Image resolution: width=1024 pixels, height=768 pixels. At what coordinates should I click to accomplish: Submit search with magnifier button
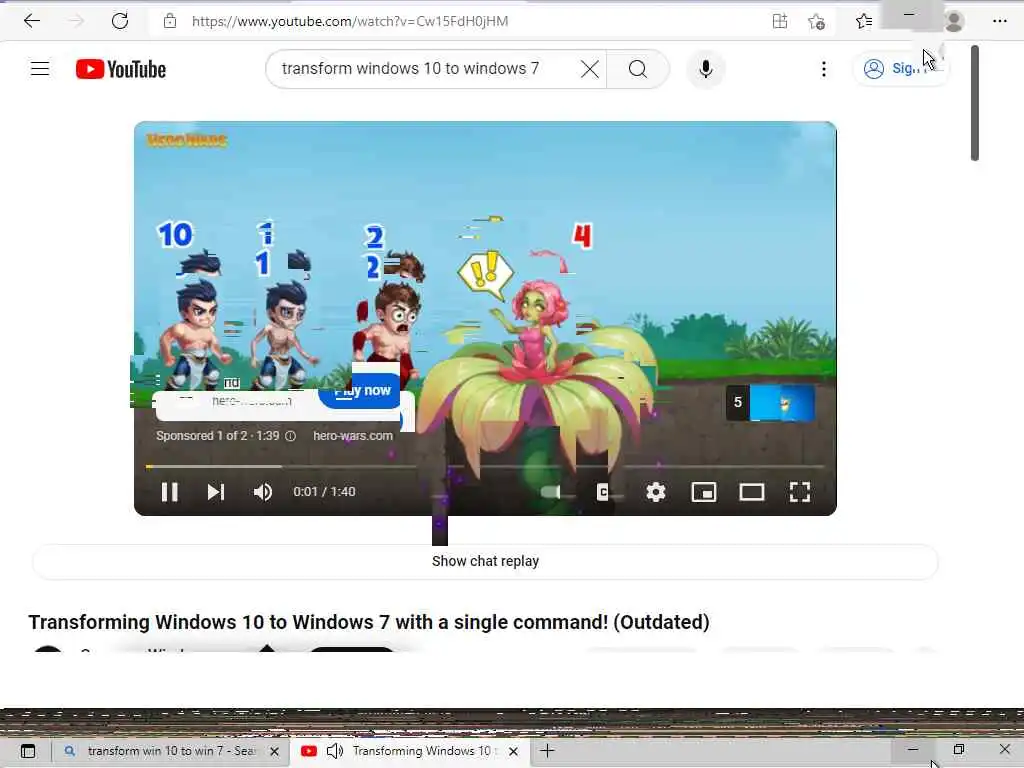[x=638, y=69]
